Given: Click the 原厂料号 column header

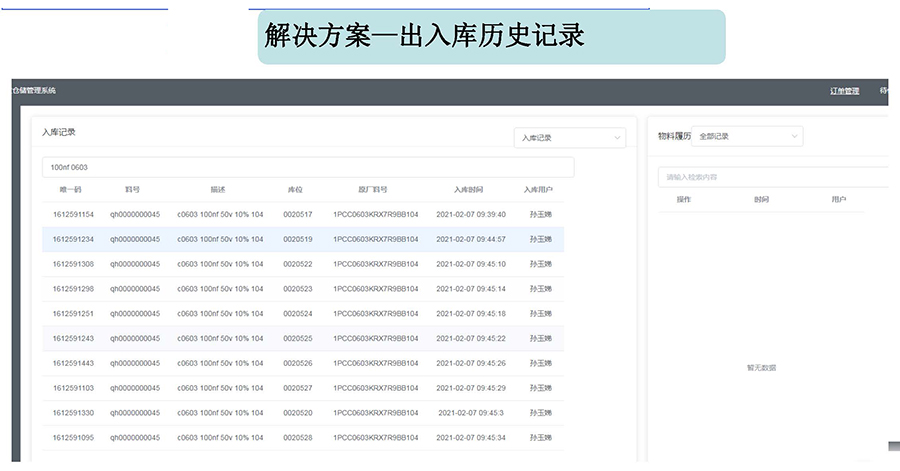Looking at the screenshot, I should (x=373, y=189).
